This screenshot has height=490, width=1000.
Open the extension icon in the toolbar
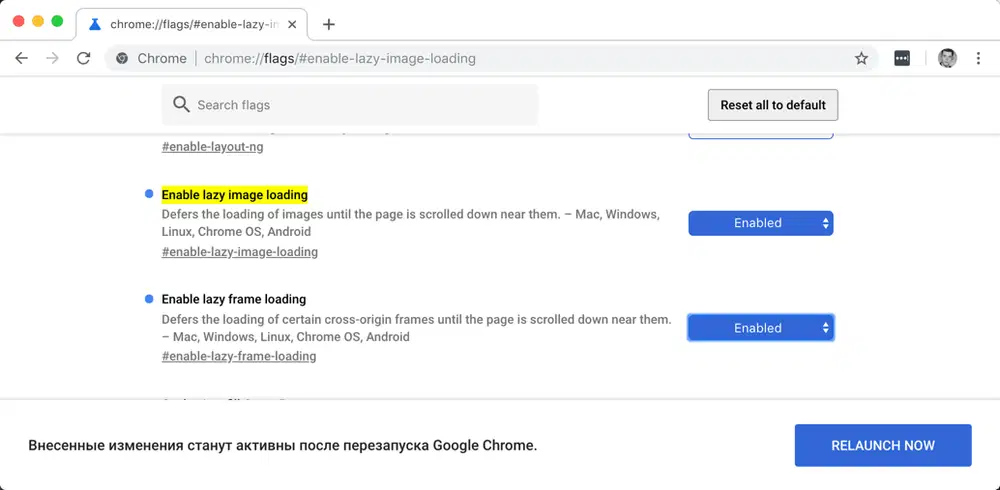902,58
